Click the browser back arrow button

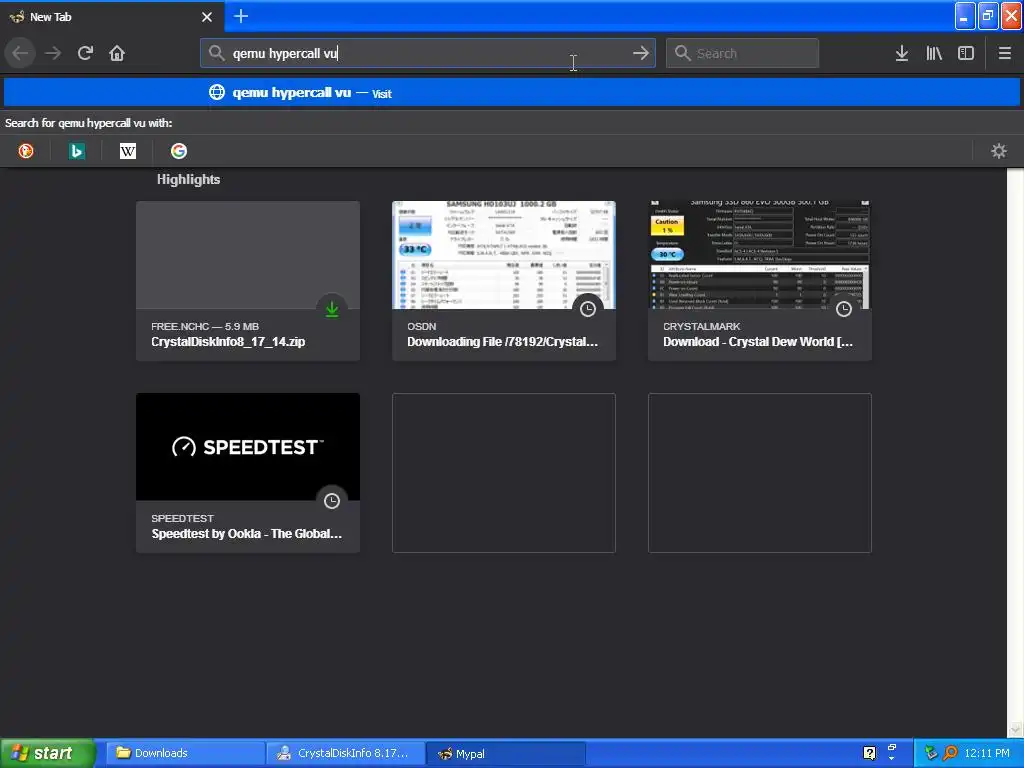click(20, 54)
